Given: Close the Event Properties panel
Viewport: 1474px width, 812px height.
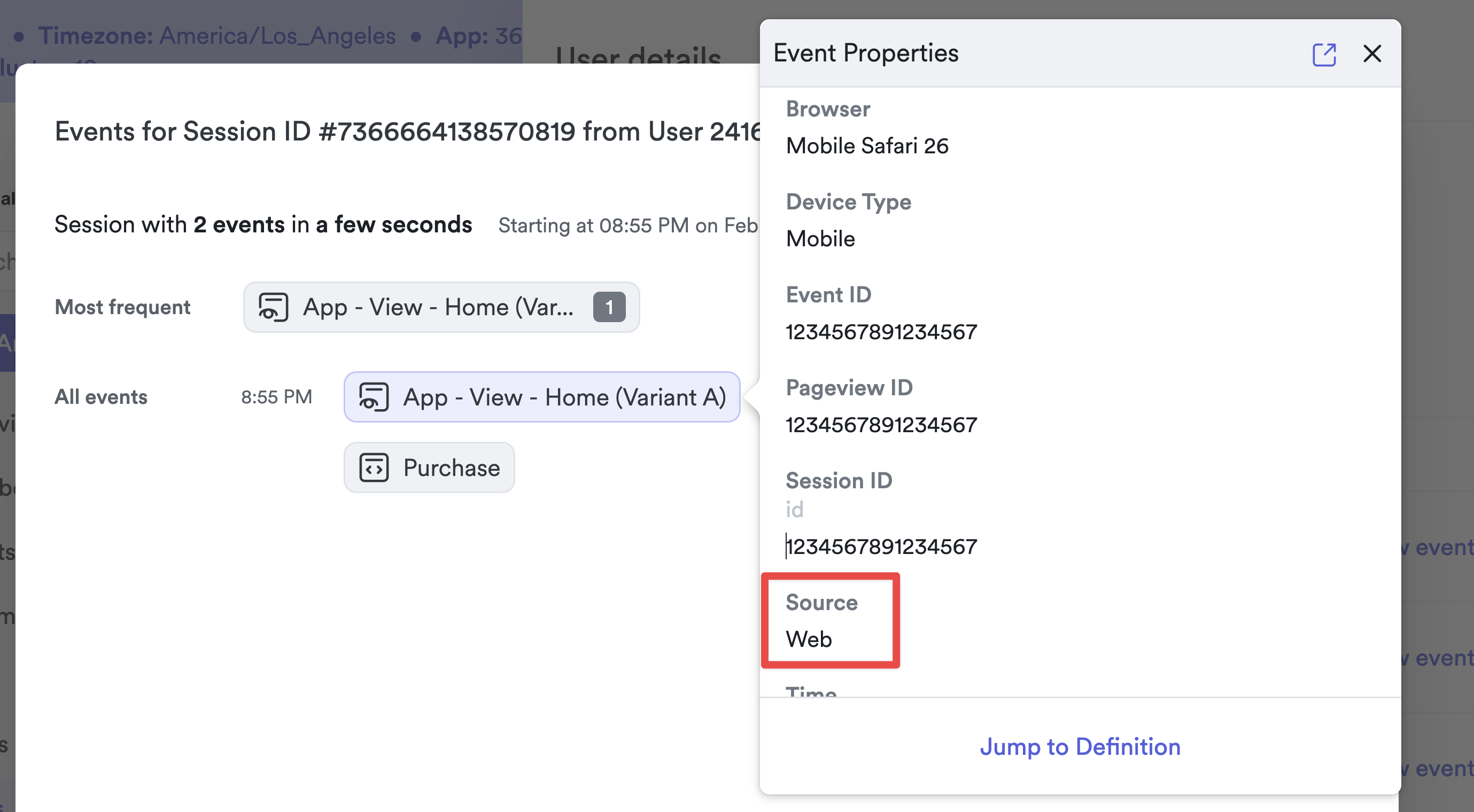Looking at the screenshot, I should [1371, 54].
